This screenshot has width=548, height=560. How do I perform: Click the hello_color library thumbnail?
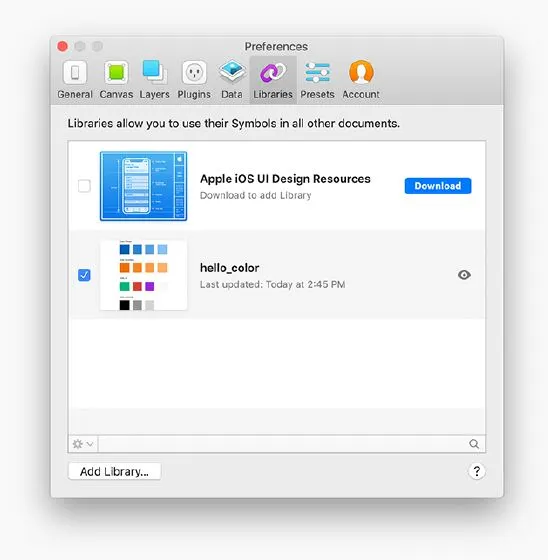(x=143, y=275)
